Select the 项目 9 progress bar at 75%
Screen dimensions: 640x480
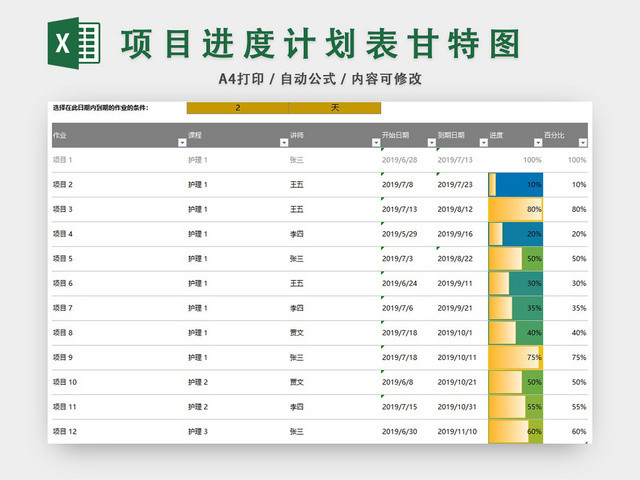point(516,358)
